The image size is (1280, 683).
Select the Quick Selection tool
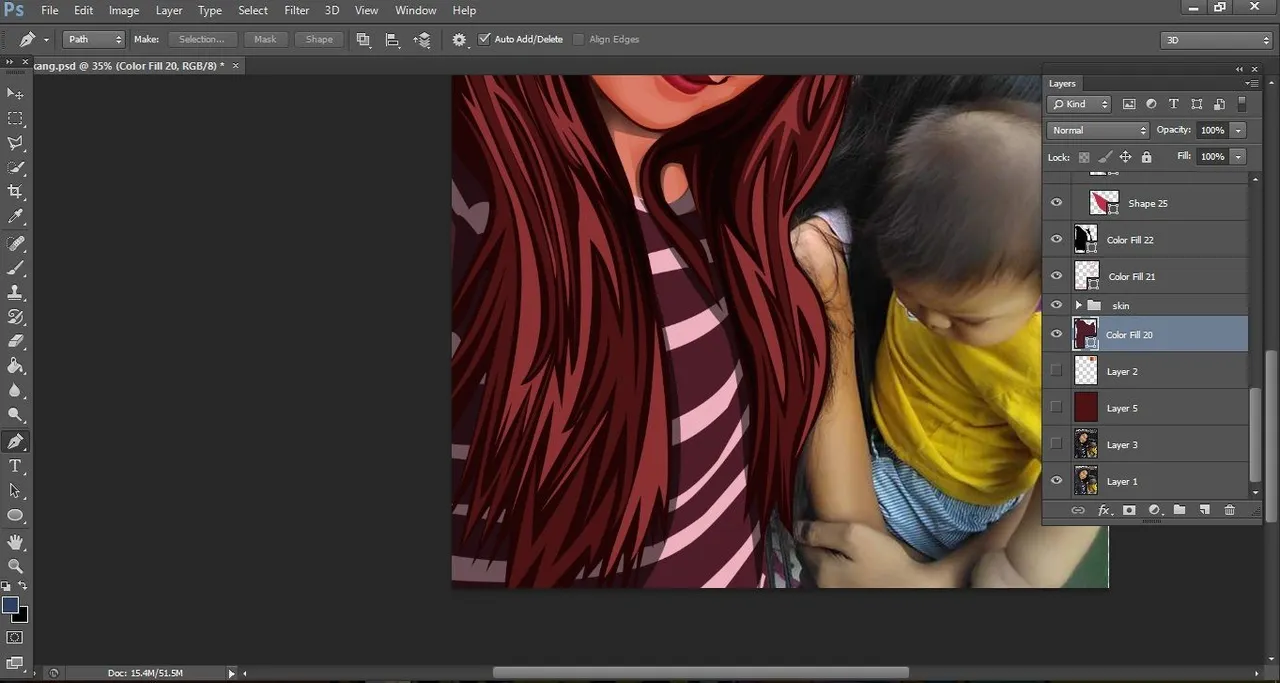point(15,168)
